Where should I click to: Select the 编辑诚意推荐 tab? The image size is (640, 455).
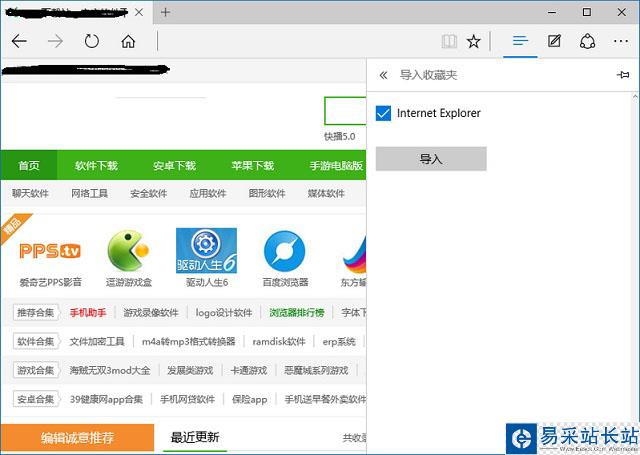[x=77, y=437]
